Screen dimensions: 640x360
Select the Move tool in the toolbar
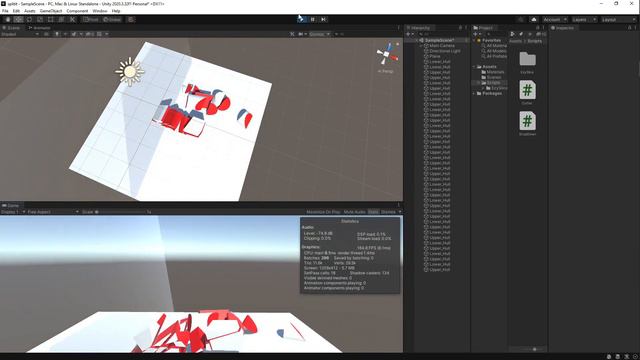tap(18, 19)
